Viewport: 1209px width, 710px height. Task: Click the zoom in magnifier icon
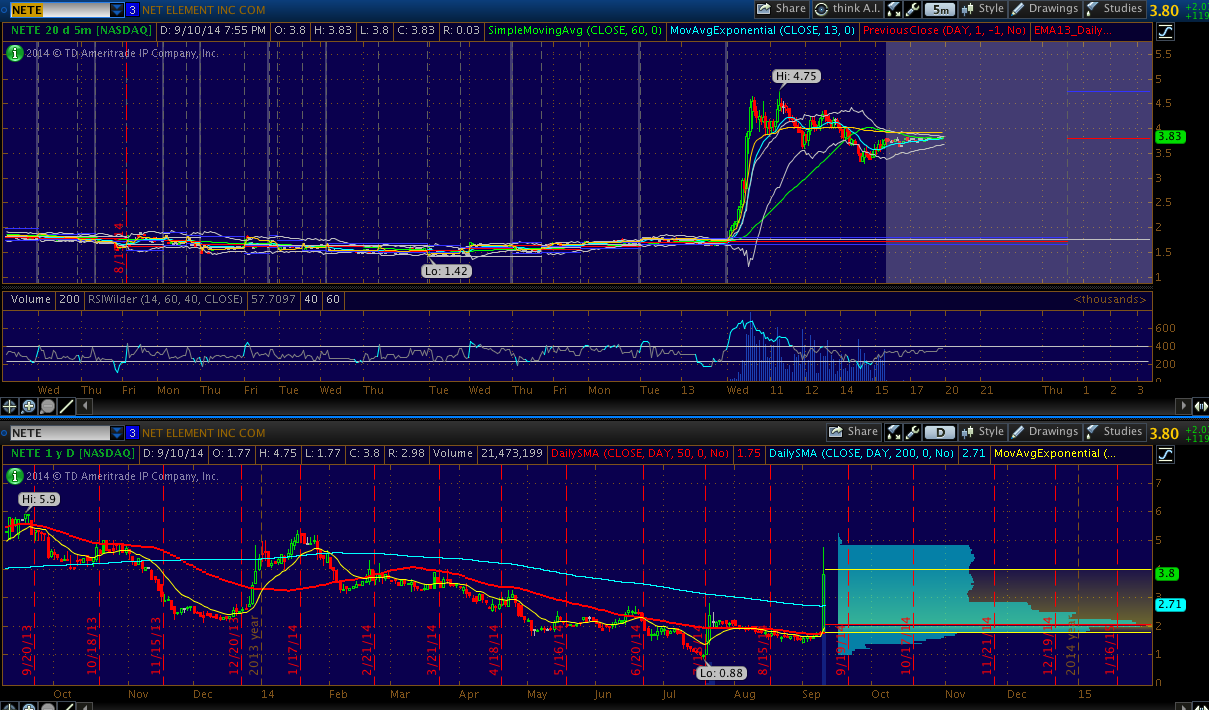point(30,406)
